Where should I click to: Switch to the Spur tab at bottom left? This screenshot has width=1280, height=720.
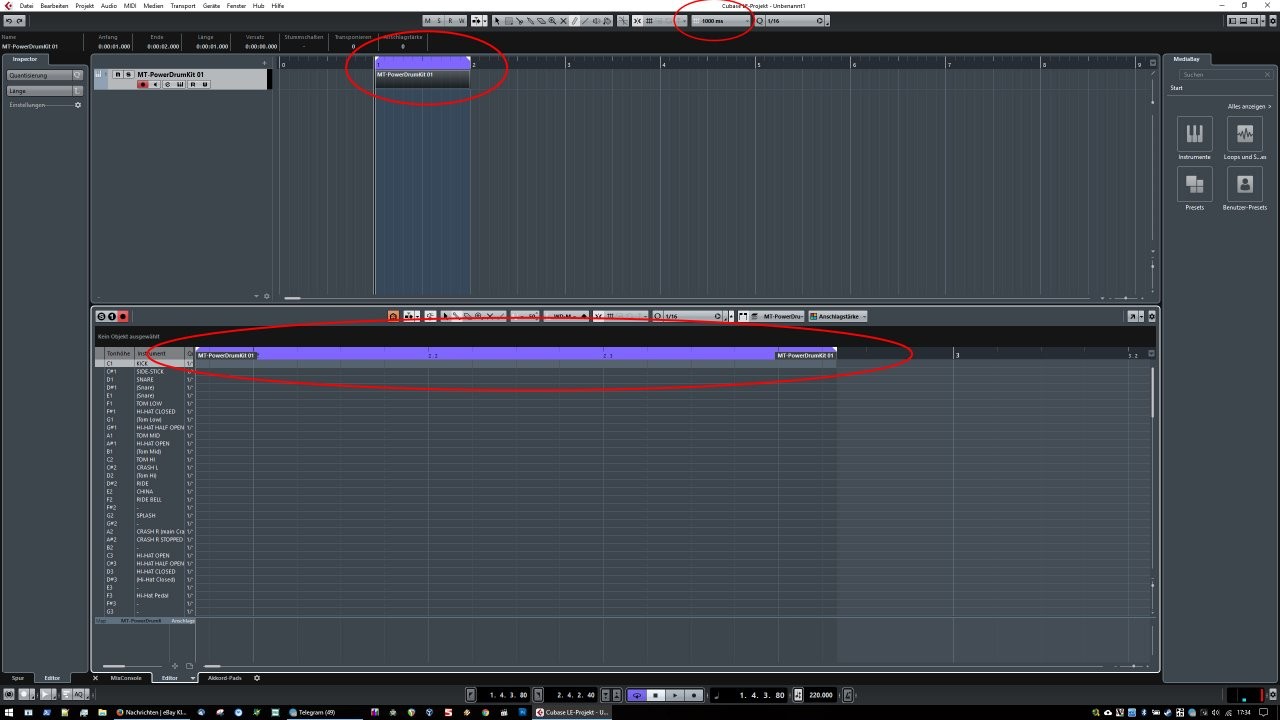[18, 678]
